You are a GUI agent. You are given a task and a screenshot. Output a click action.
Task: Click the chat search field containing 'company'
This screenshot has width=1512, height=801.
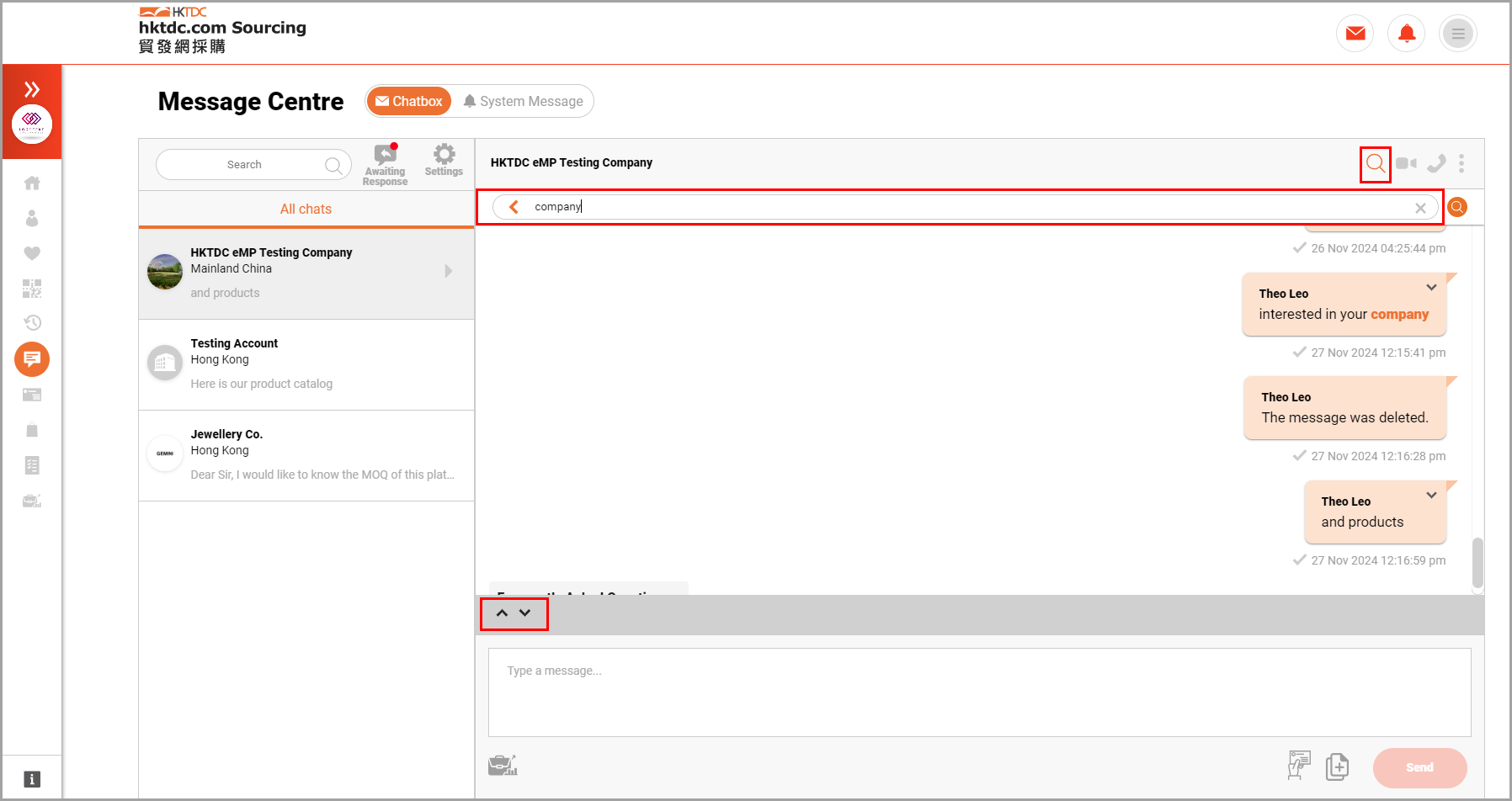(966, 207)
